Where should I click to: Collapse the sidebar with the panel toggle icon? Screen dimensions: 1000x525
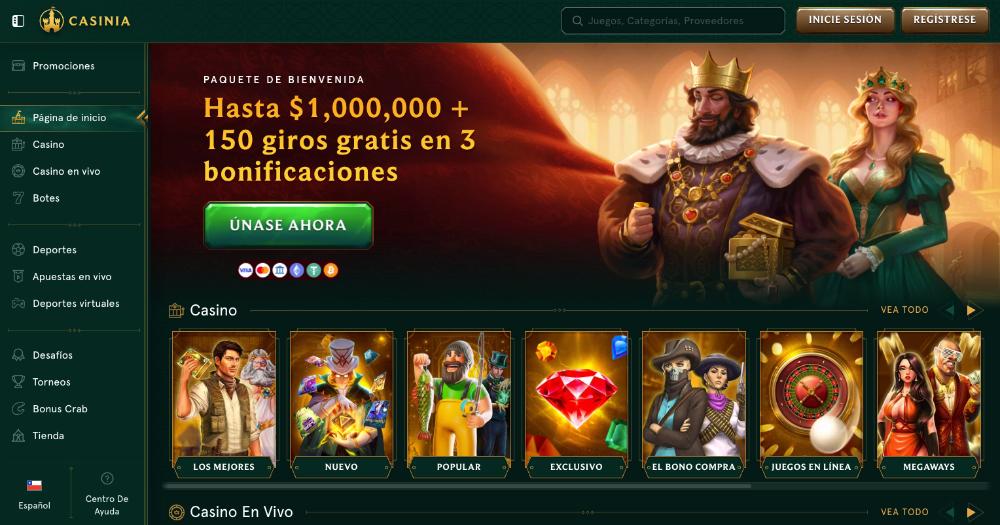click(18, 21)
